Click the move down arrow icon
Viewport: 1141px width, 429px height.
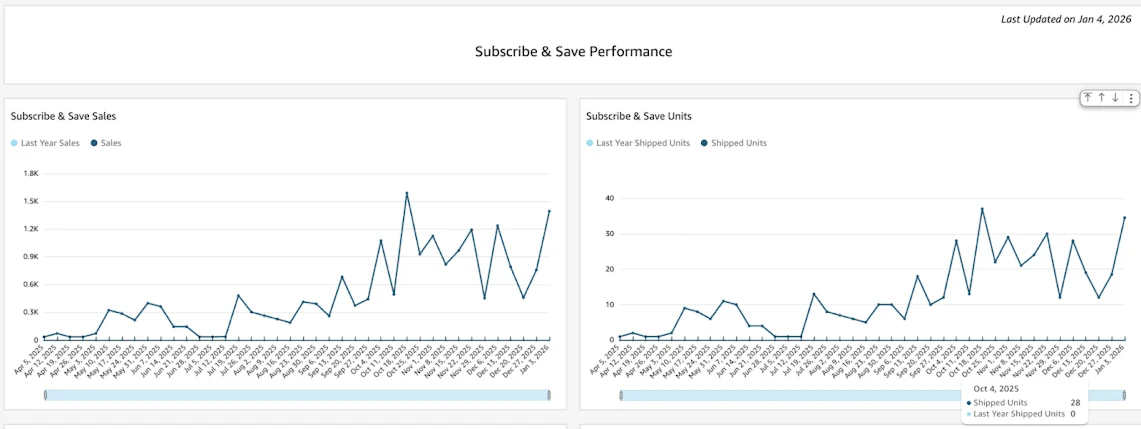click(1115, 98)
